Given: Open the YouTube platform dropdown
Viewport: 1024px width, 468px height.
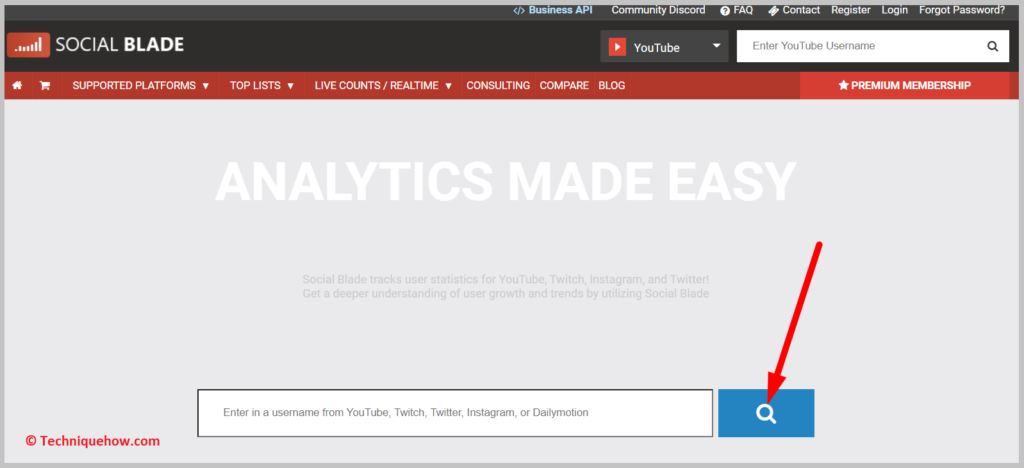Looking at the screenshot, I should (x=664, y=47).
